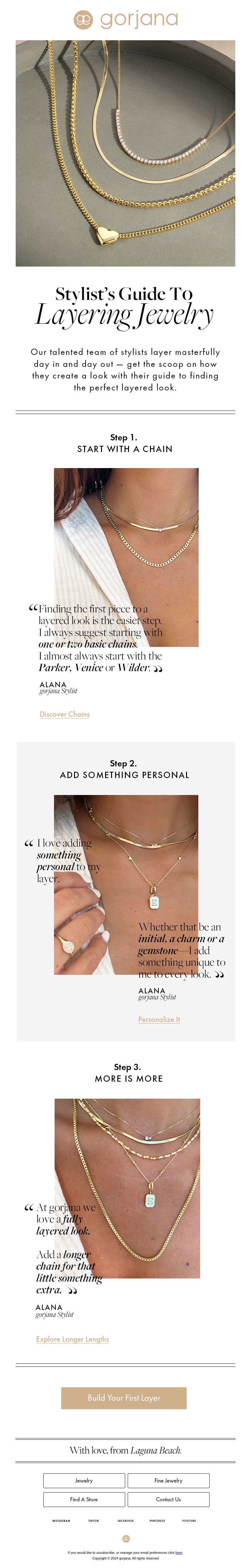Open the Step 3 fully layered necklaces photo
The image size is (251, 1568).
pyautogui.click(x=127, y=1188)
